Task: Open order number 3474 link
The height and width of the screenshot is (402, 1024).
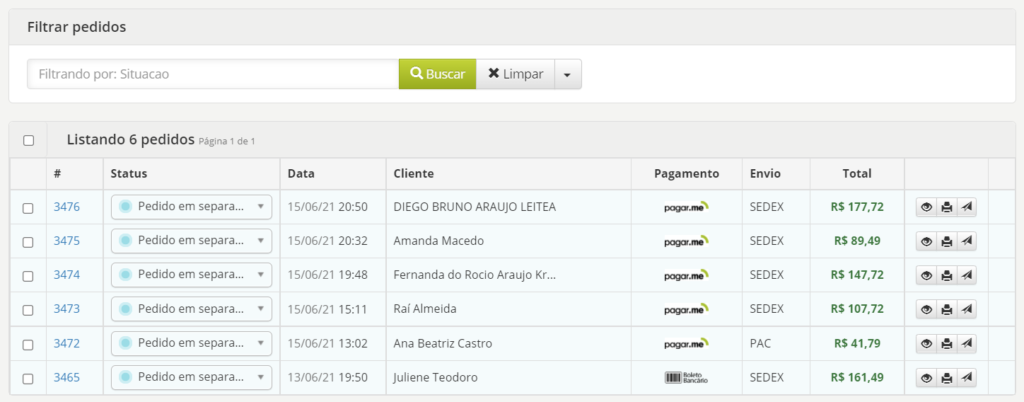Action: [67, 275]
